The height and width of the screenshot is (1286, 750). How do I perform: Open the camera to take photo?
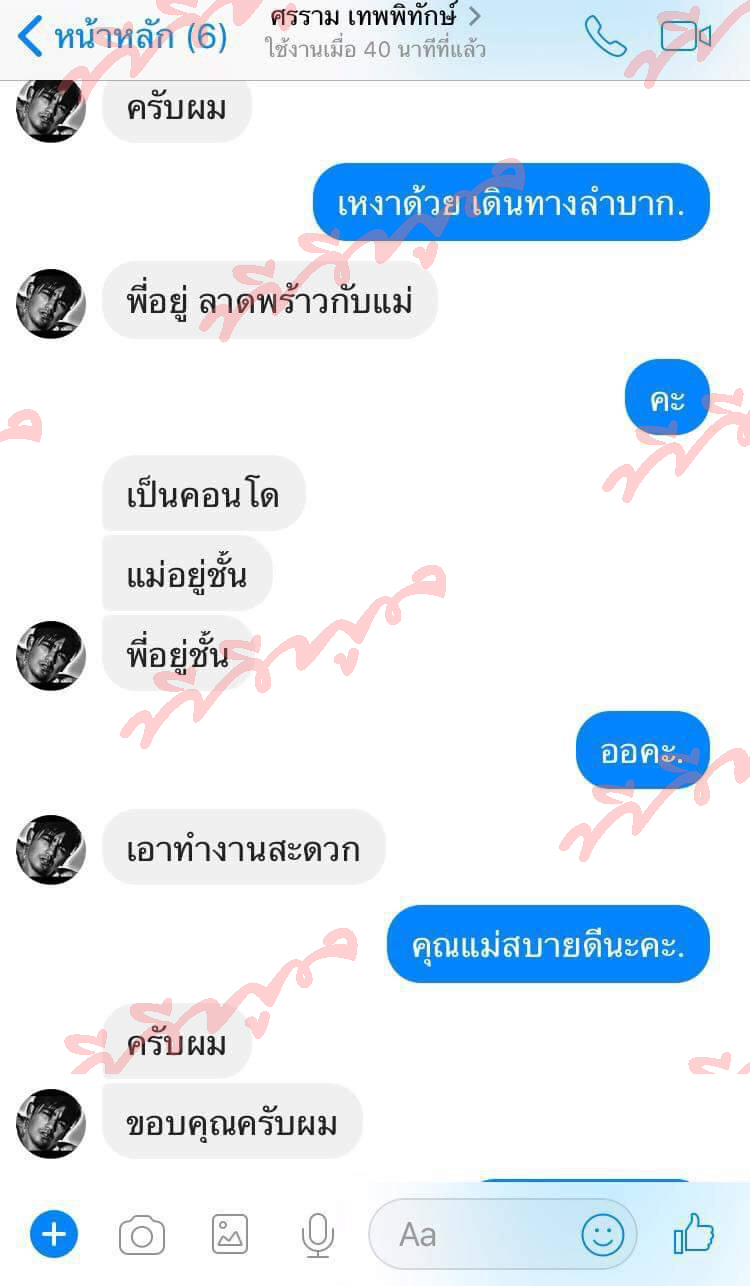[x=142, y=1236]
